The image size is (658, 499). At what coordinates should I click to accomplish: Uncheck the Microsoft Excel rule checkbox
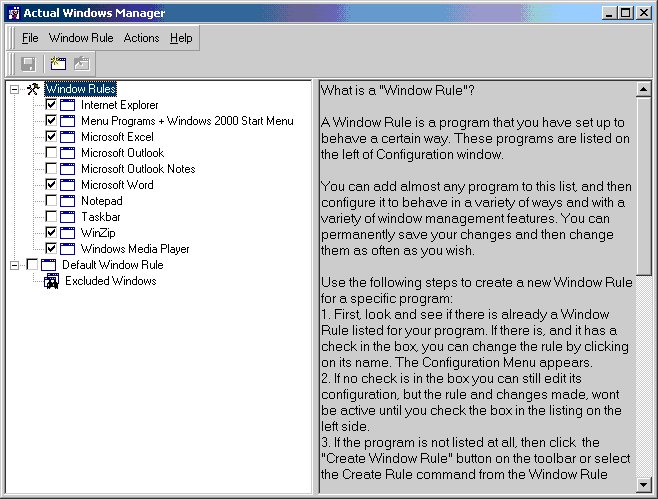51,137
